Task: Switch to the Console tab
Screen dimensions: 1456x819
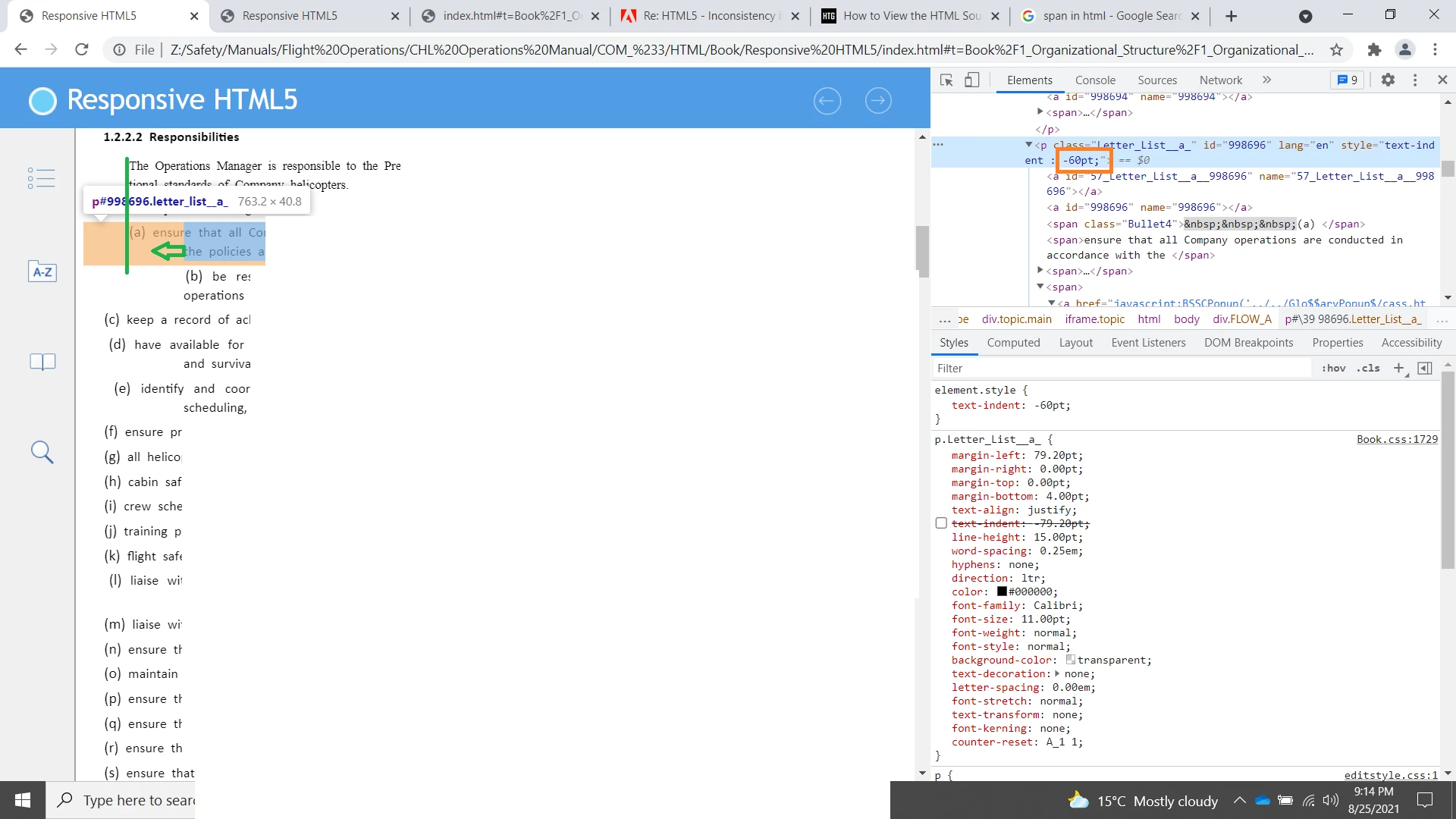Action: (x=1095, y=80)
